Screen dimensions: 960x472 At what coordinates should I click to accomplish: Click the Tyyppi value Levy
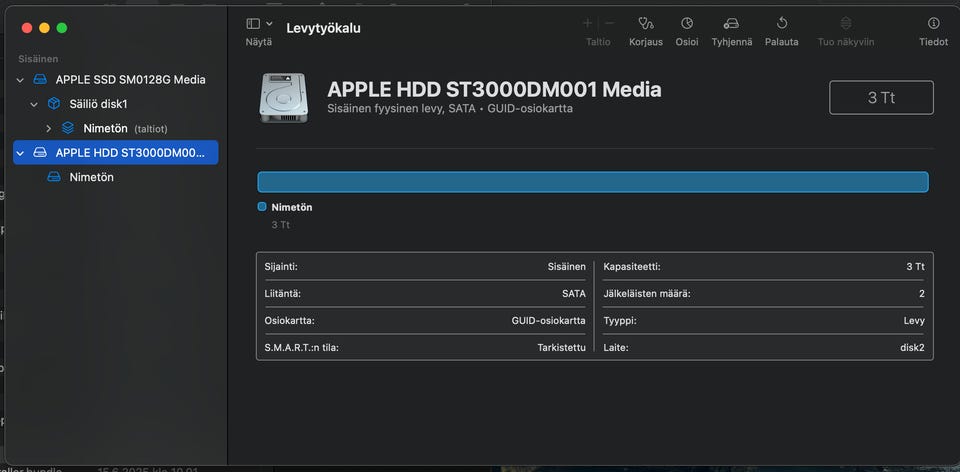[914, 321]
